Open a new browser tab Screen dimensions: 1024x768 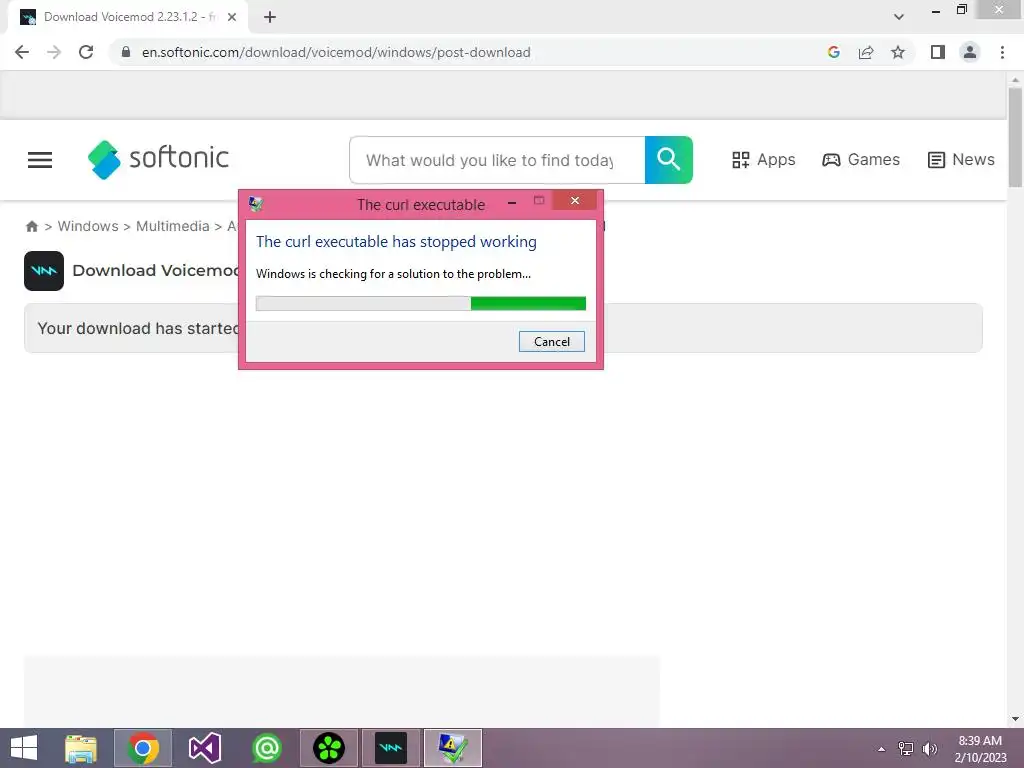tap(270, 18)
